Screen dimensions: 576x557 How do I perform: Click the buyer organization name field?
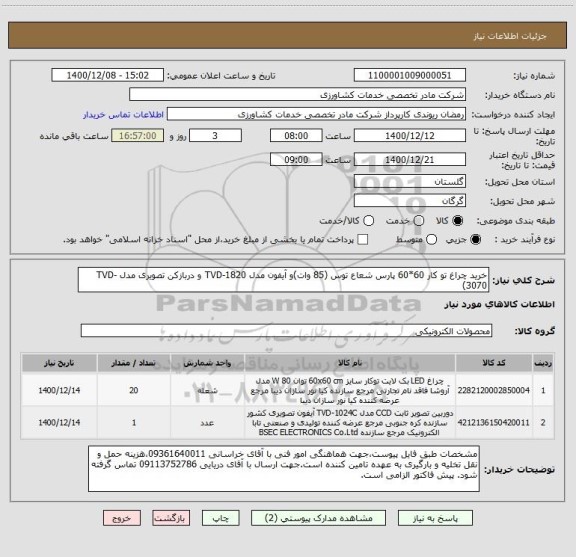tap(298, 95)
